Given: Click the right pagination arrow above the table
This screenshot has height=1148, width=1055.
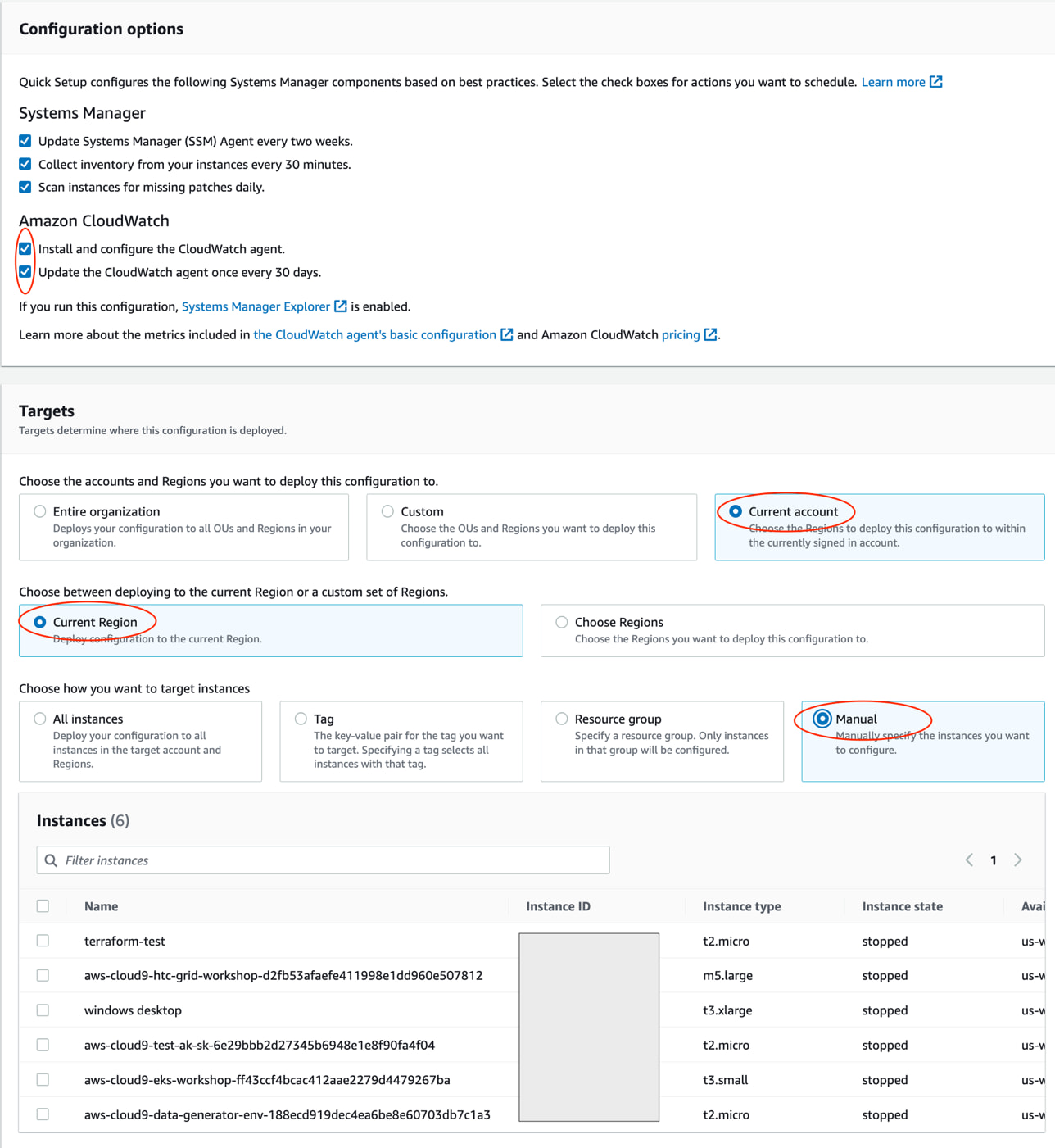Looking at the screenshot, I should point(1018,860).
